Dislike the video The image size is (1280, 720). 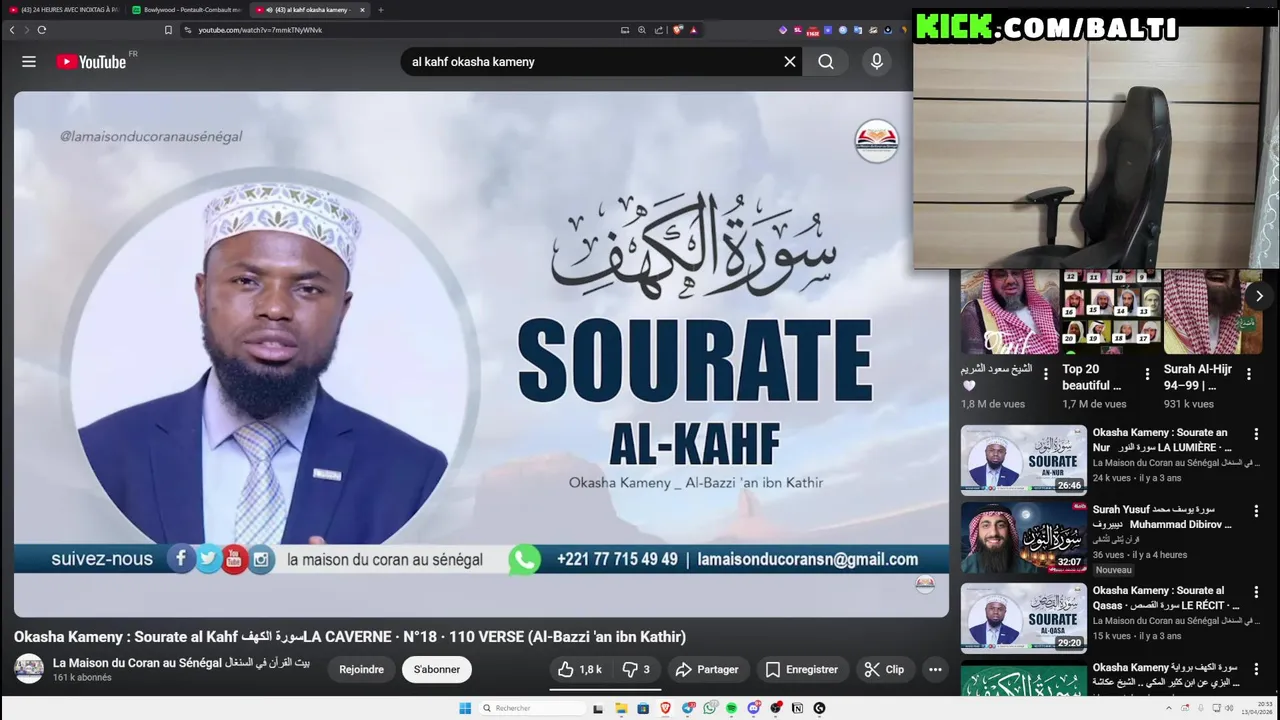636,670
